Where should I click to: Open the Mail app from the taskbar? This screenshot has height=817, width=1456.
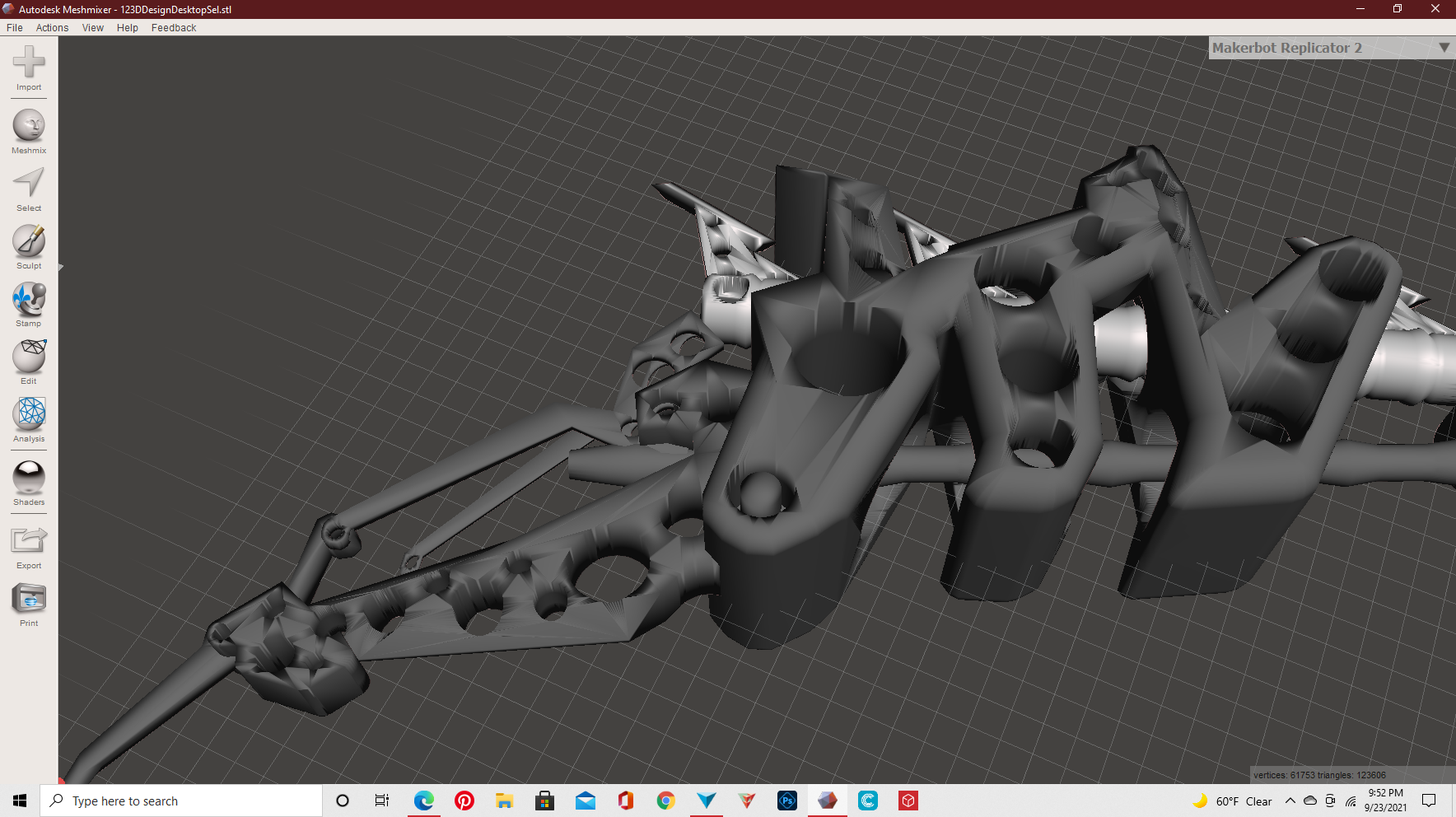586,801
